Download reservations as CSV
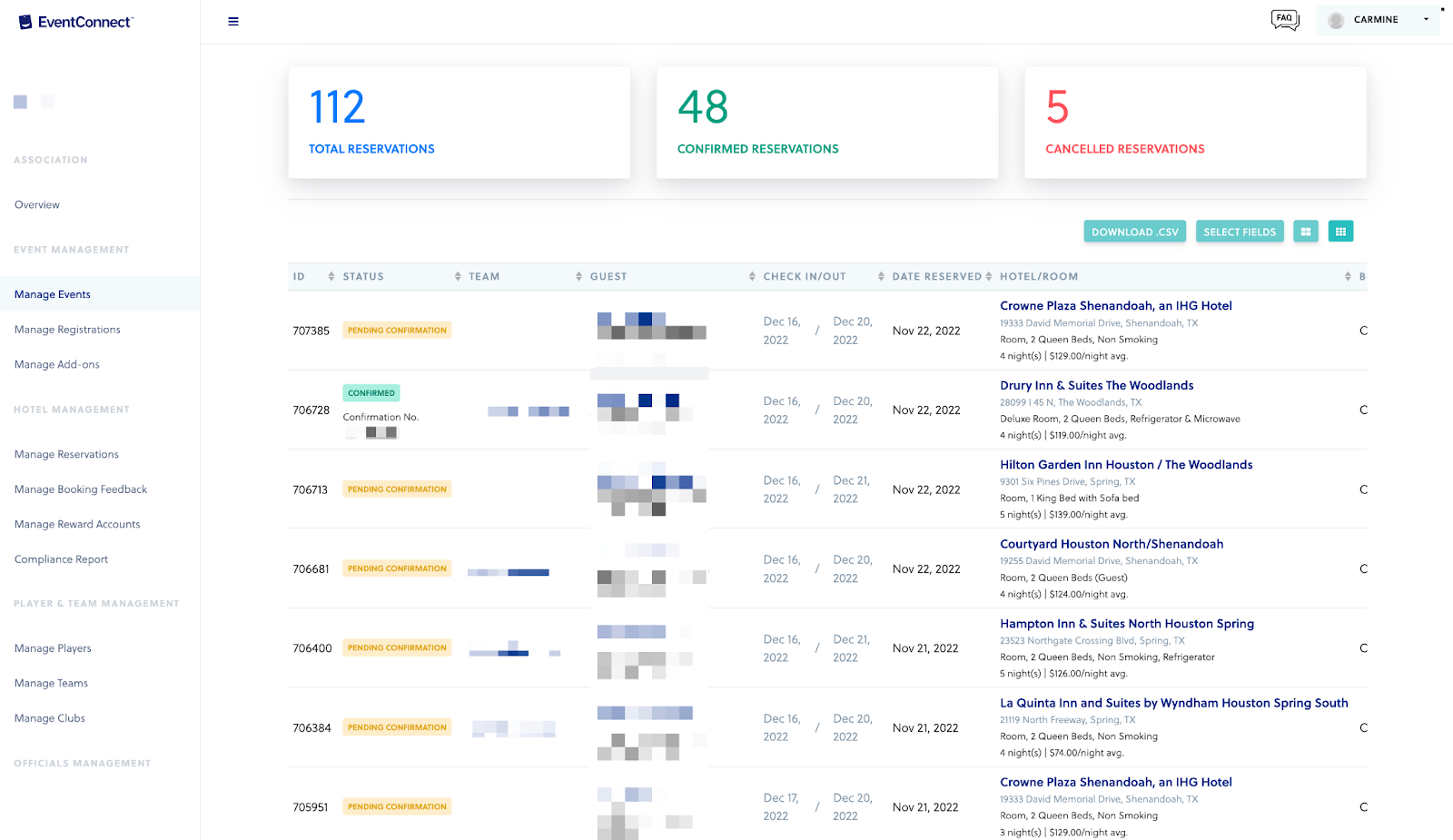Image resolution: width=1453 pixels, height=840 pixels. 1134,232
